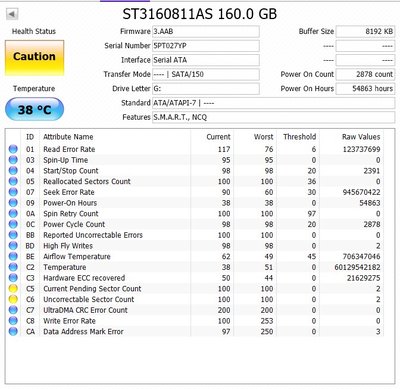400x389 pixels.
Task: Click the disk title ST3160811AS 160.0 GB
Action: click(200, 14)
